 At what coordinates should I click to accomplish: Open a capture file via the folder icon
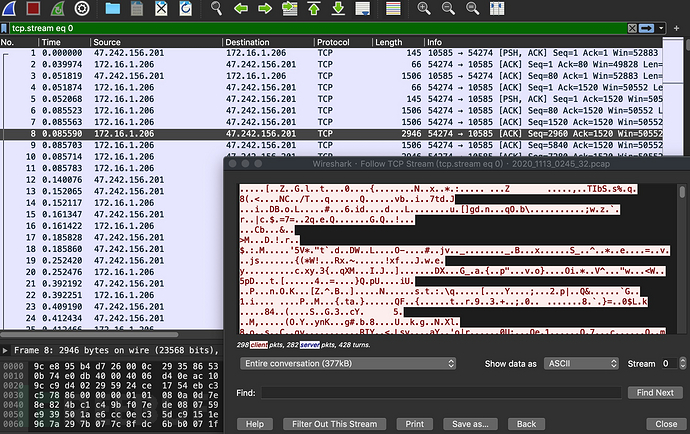[x=113, y=8]
